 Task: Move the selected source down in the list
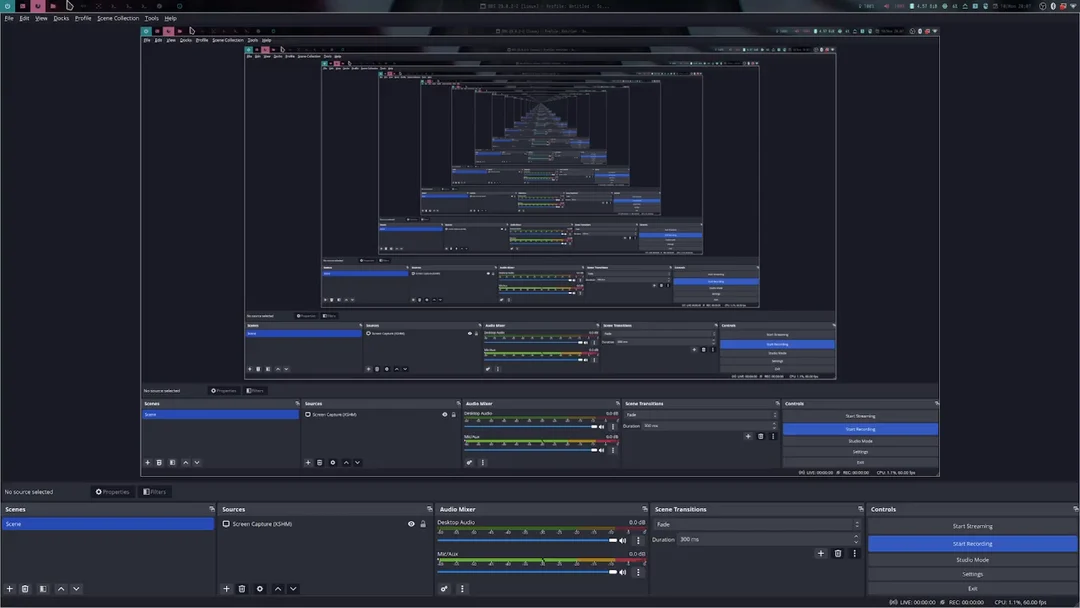click(294, 589)
